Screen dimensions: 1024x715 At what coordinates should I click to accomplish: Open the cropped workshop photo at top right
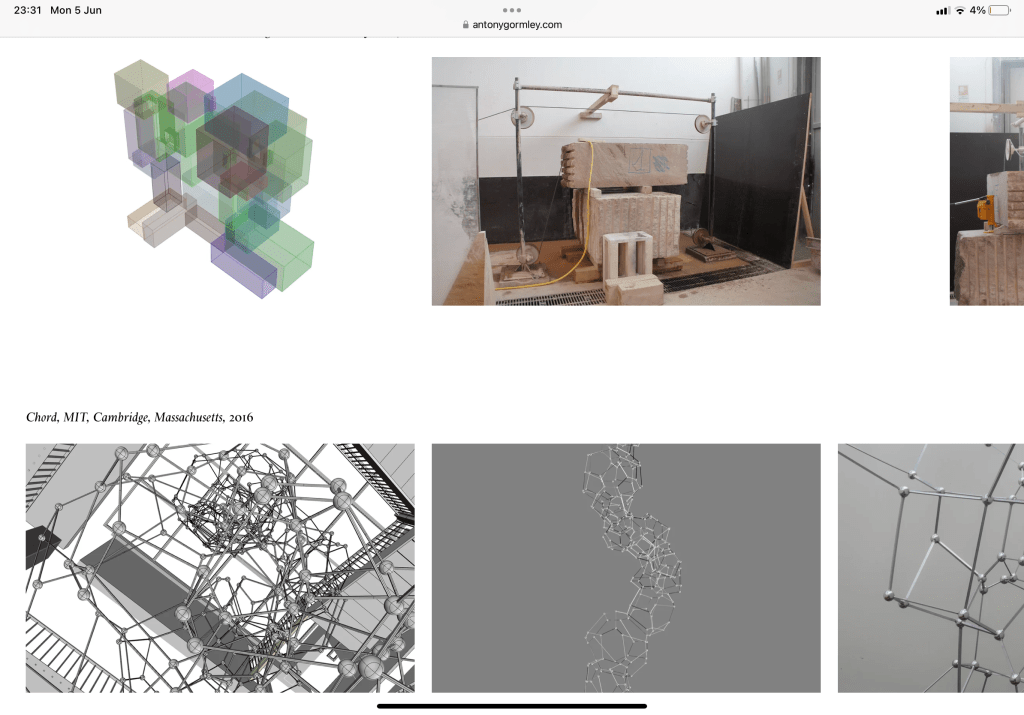(x=986, y=181)
